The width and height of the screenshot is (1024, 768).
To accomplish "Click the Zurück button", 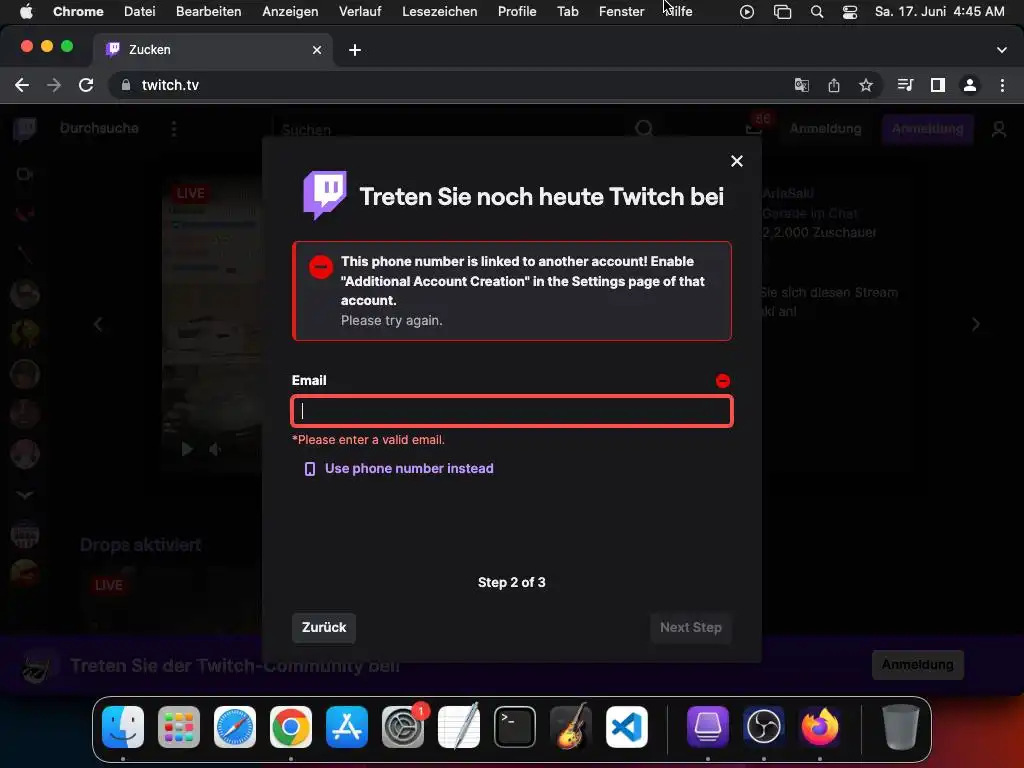I will 324,628.
